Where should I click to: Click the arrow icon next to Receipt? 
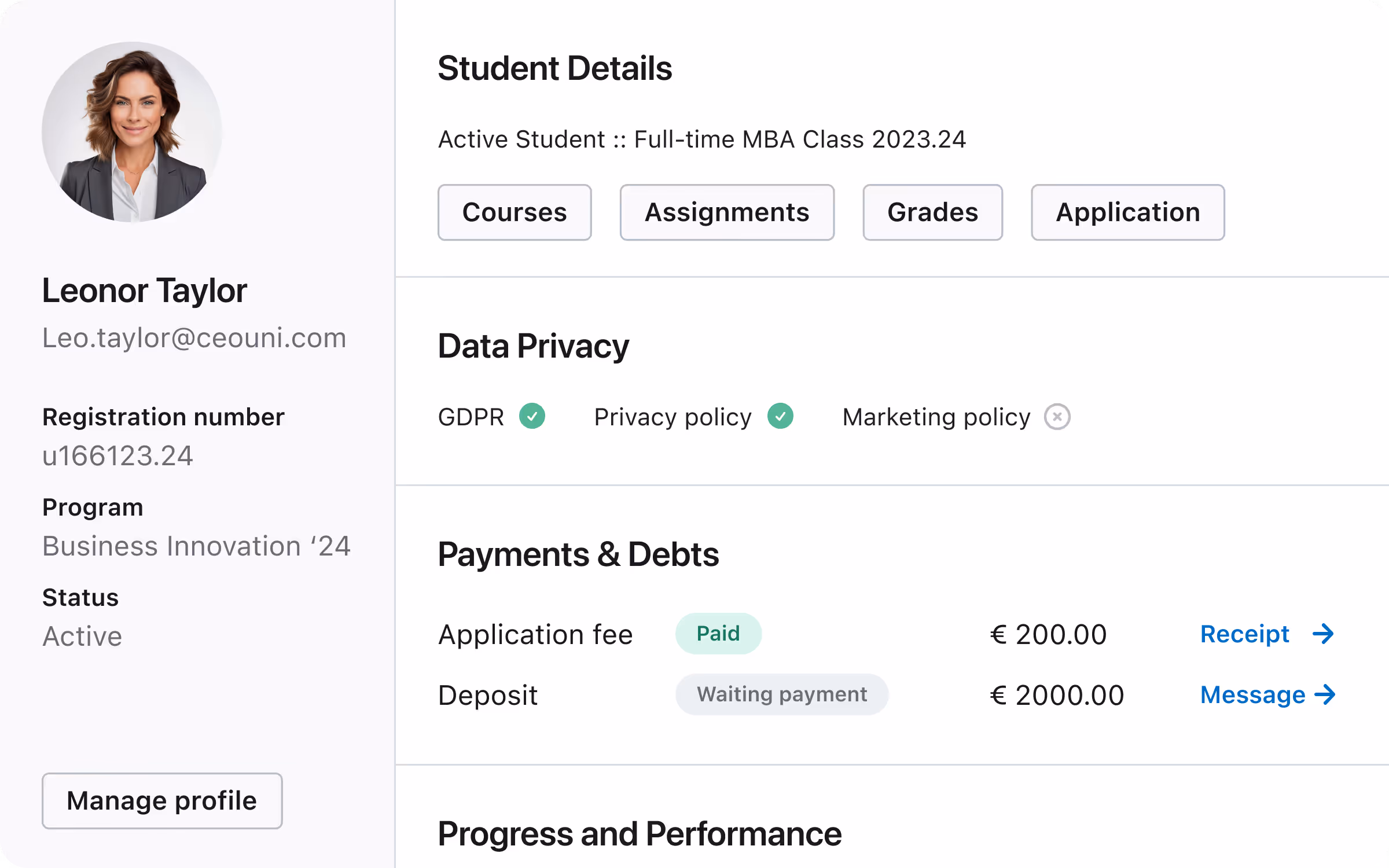tap(1323, 634)
